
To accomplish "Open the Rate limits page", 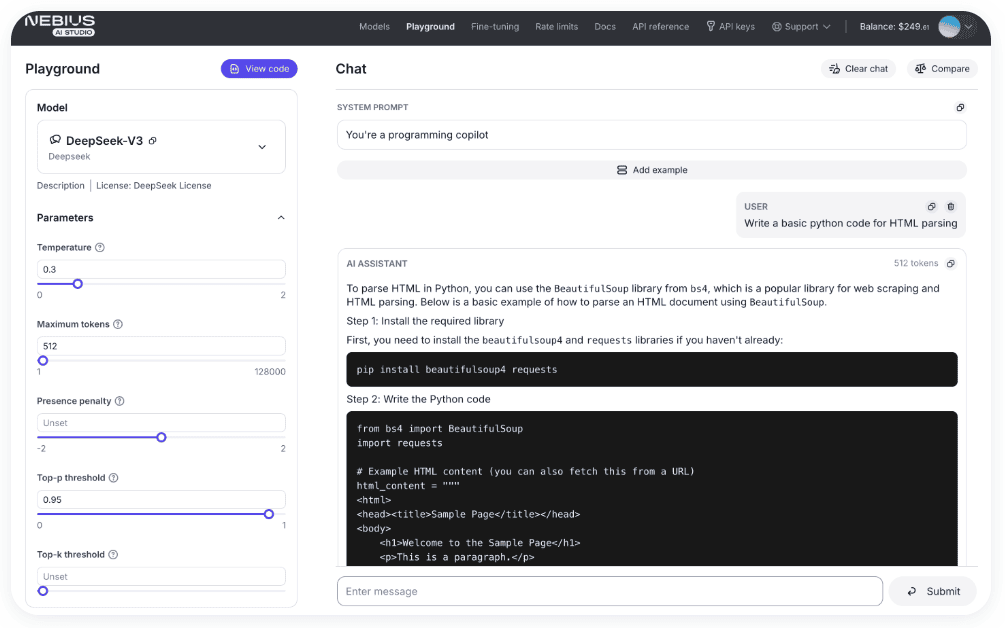I will pos(556,26).
